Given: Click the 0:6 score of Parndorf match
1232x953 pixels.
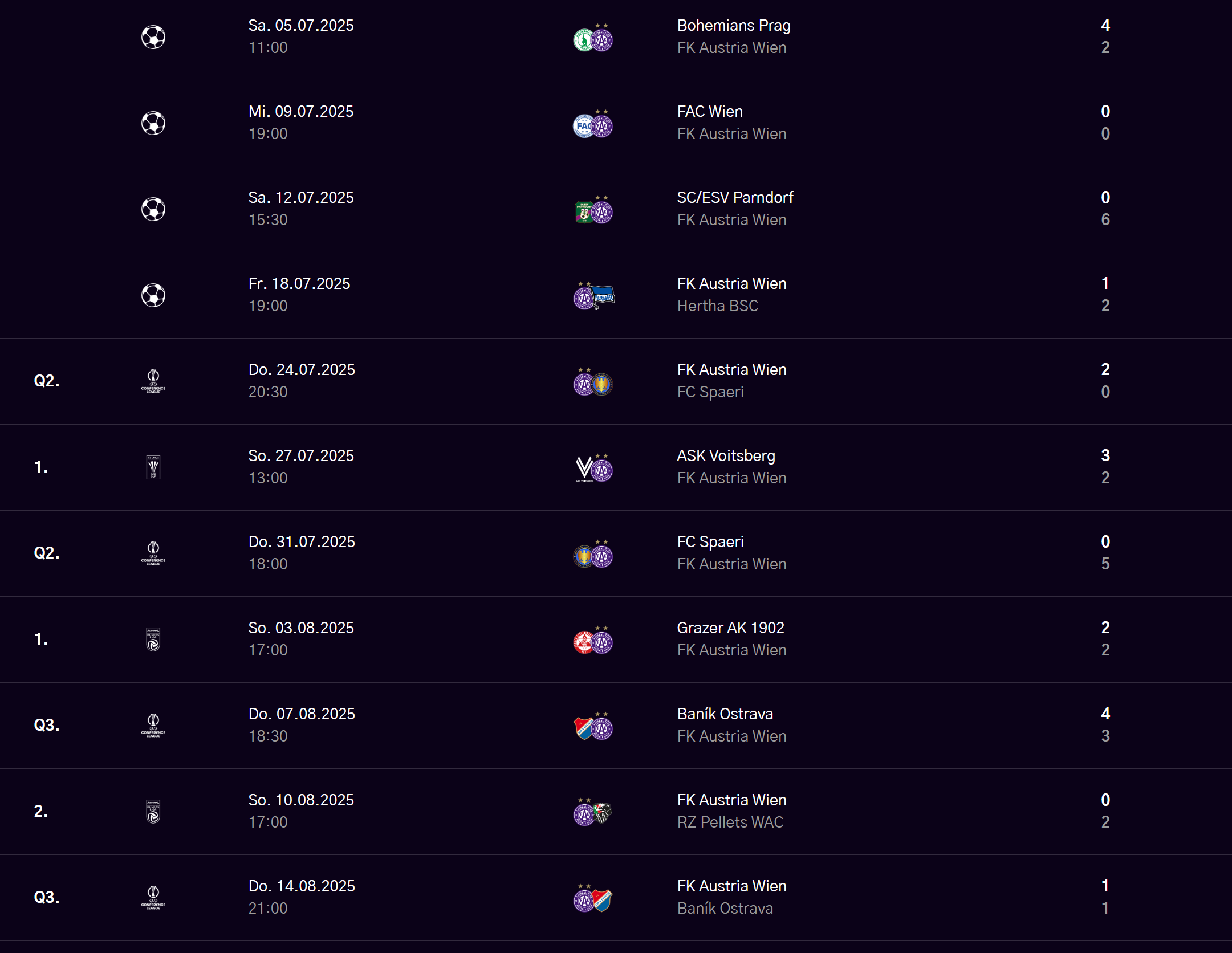Looking at the screenshot, I should coord(1105,209).
